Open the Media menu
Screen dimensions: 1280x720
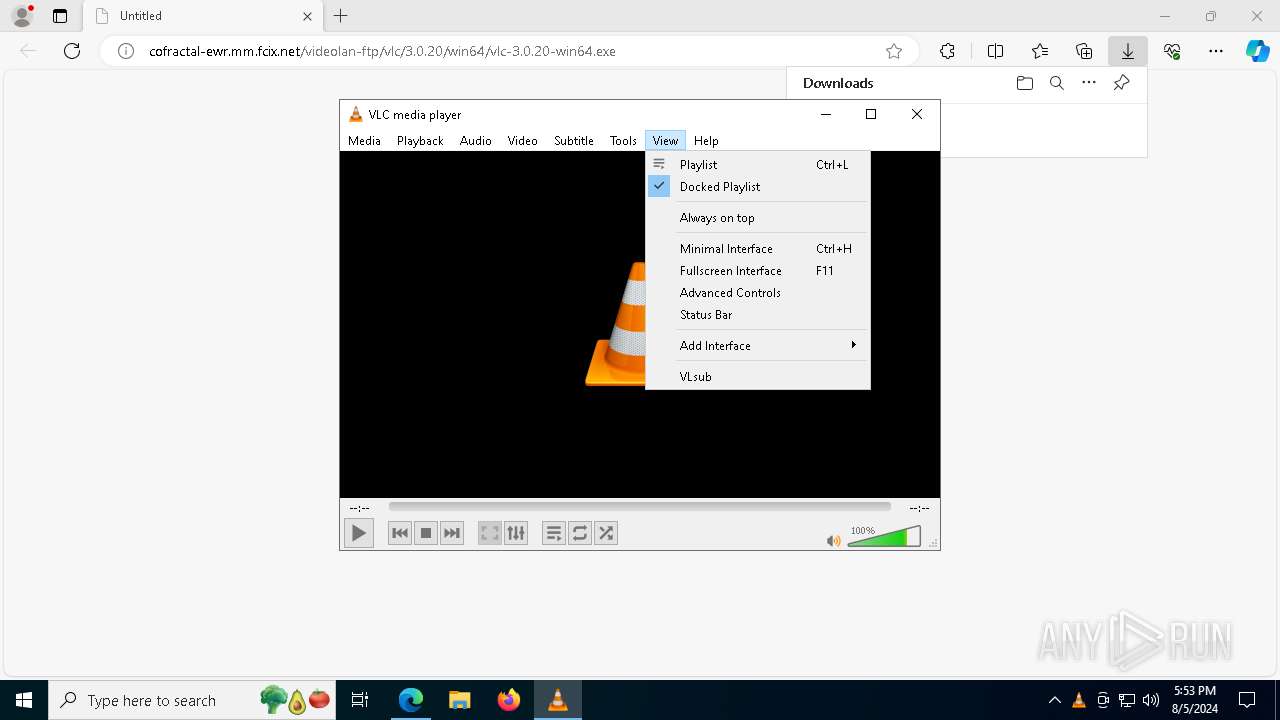pos(364,141)
